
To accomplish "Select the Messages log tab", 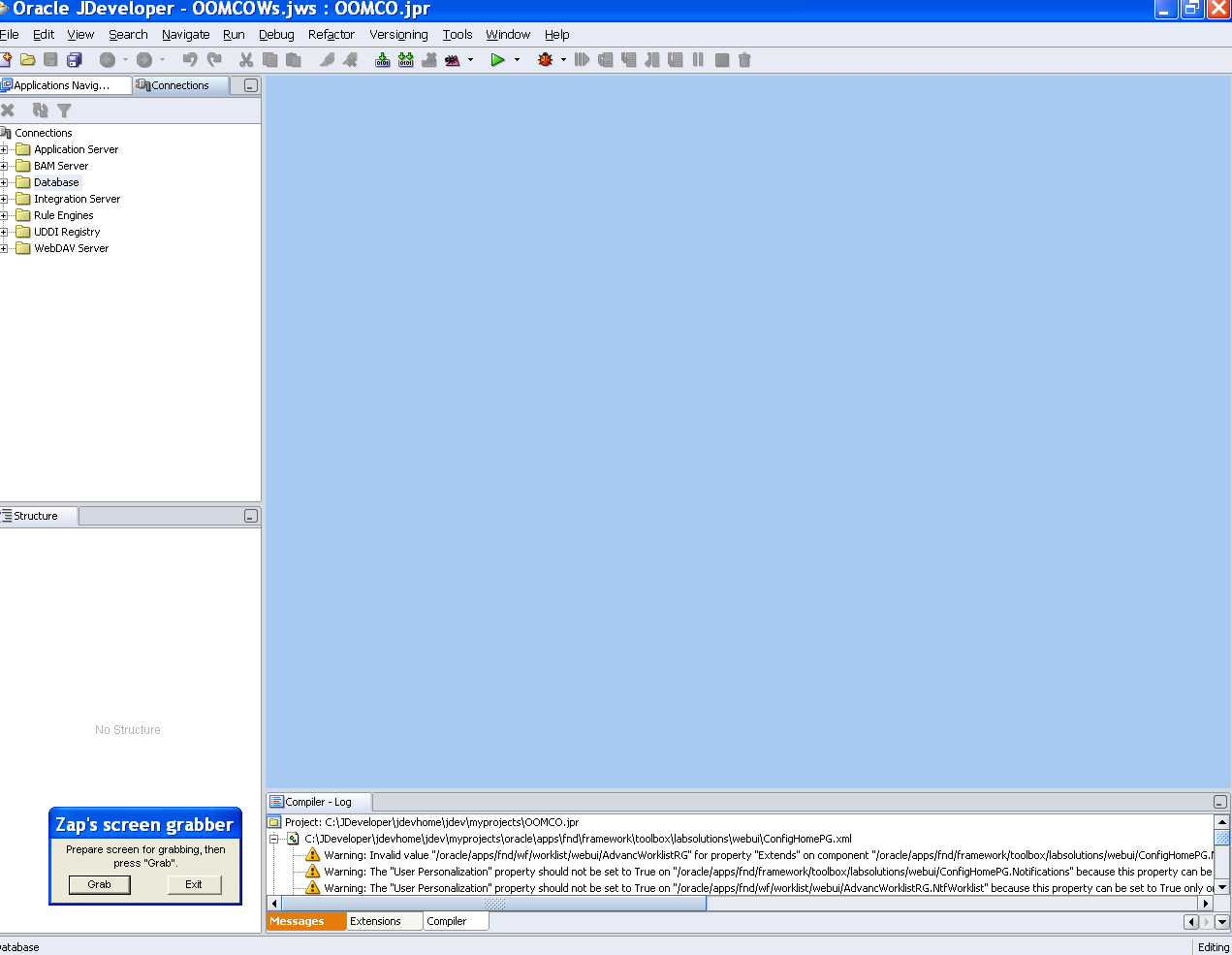I will (x=305, y=921).
